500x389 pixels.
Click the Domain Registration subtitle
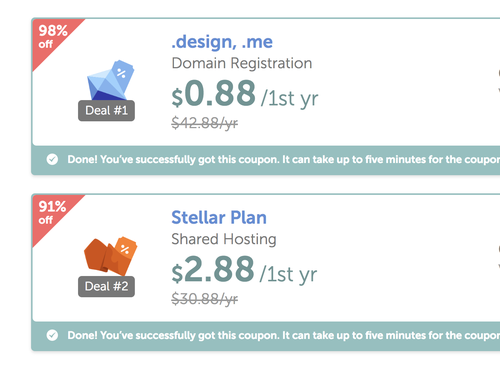pyautogui.click(x=242, y=63)
